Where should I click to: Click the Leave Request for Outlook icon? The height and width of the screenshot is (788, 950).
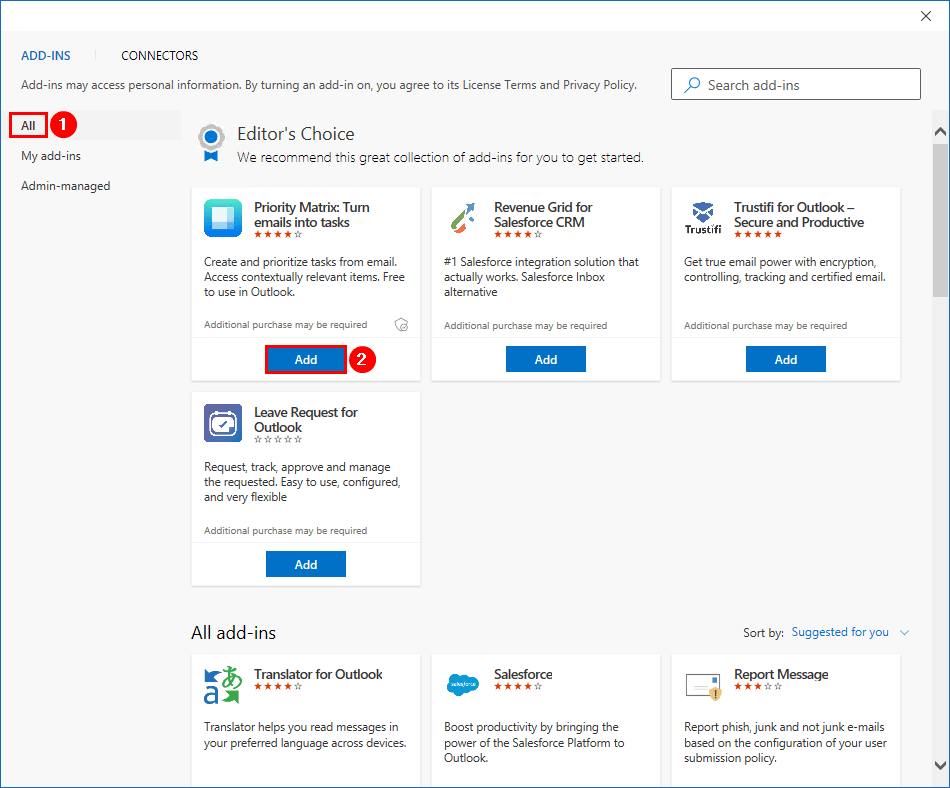tap(223, 423)
